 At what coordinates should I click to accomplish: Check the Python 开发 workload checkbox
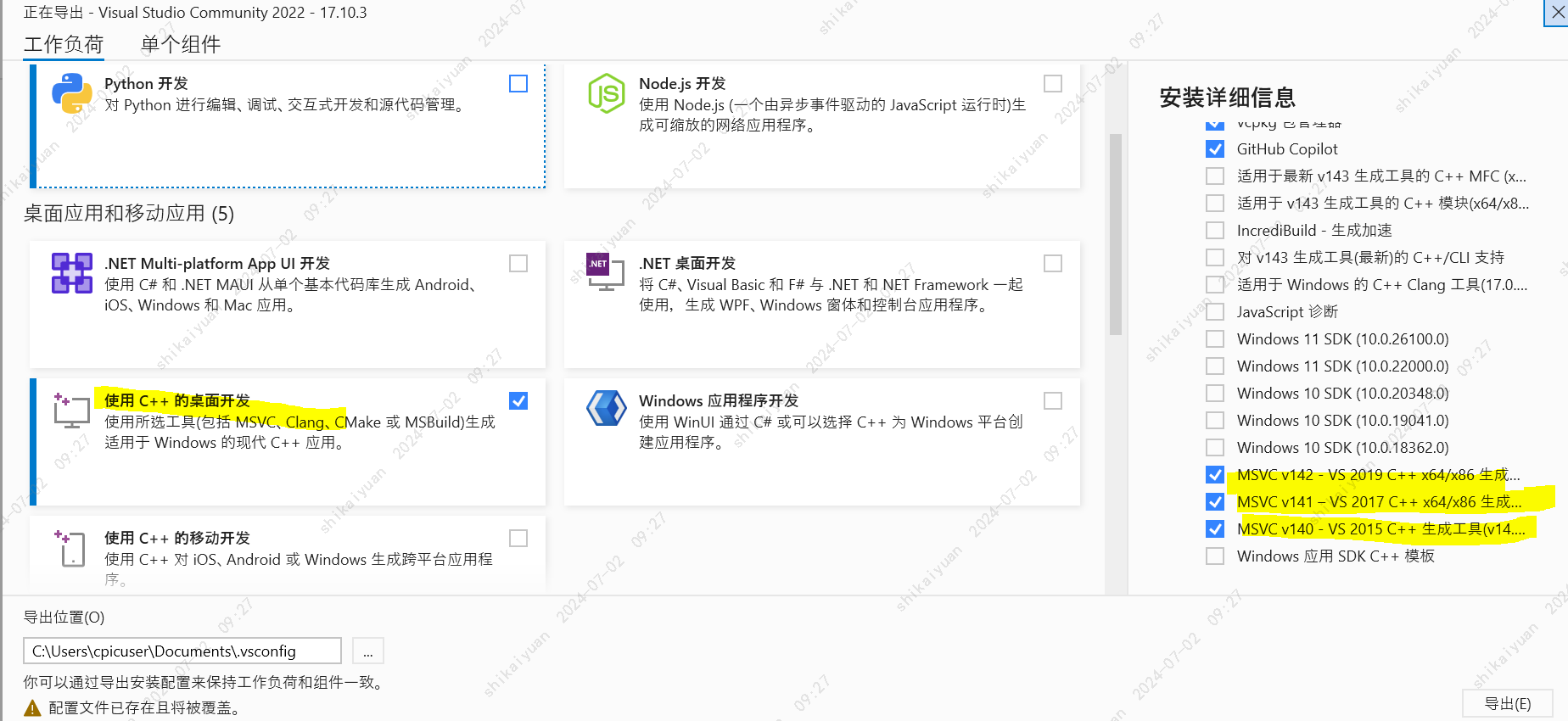click(x=518, y=84)
